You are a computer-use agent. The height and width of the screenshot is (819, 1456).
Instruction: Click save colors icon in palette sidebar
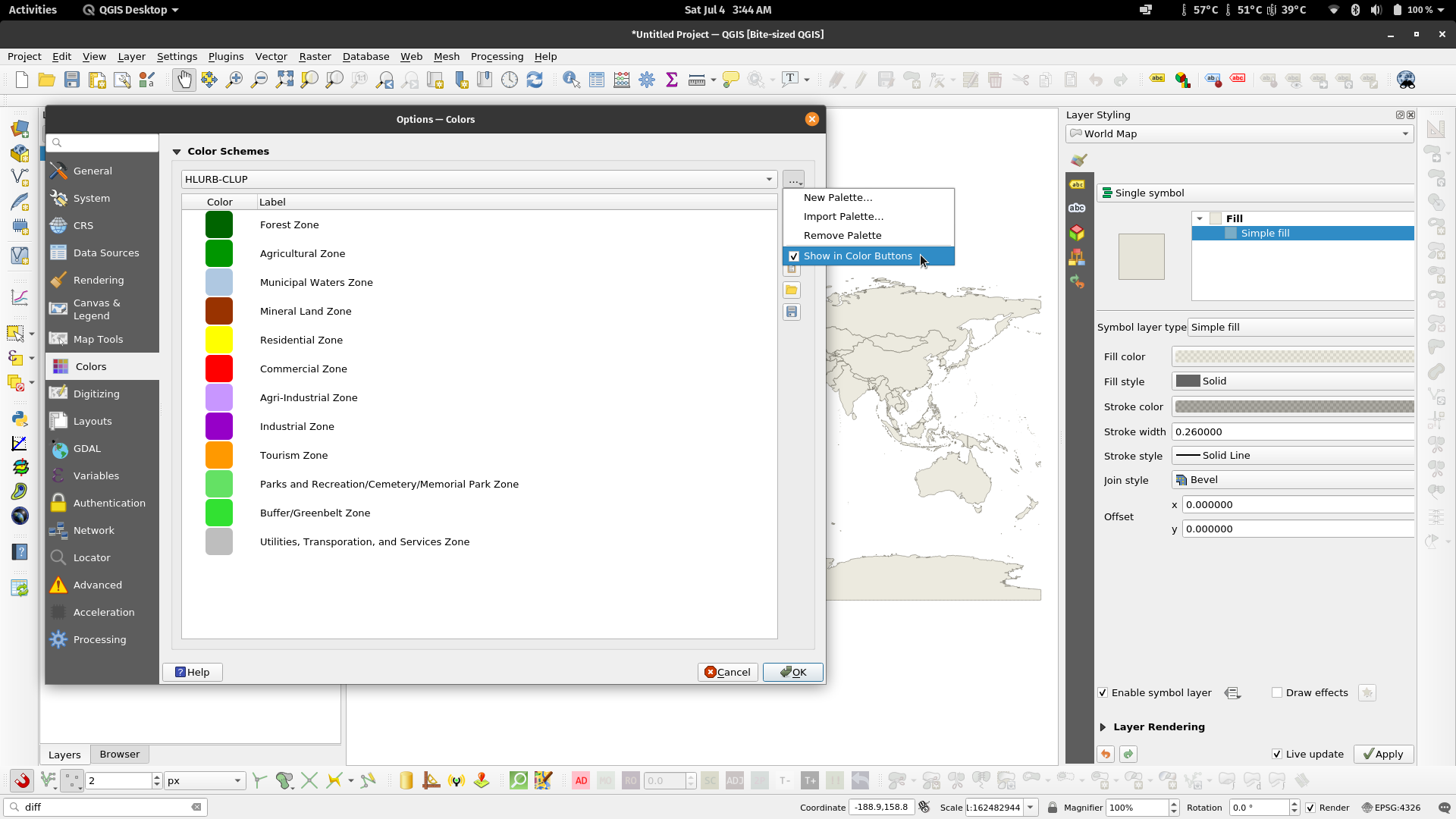(792, 312)
